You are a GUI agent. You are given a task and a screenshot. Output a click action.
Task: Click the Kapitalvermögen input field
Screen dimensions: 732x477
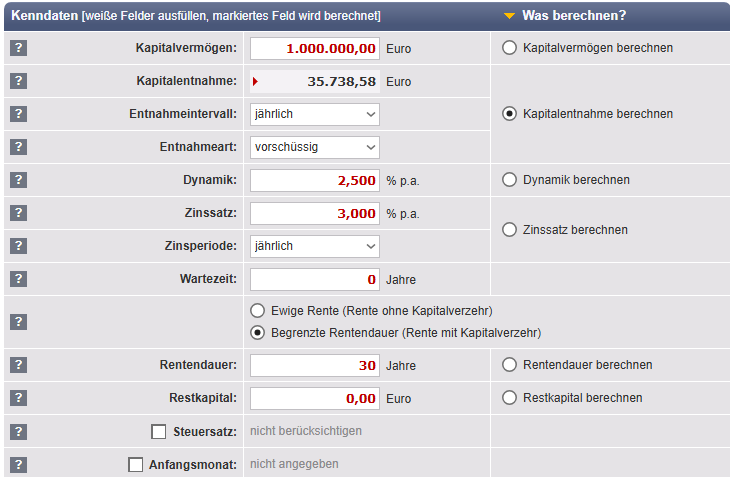(315, 48)
